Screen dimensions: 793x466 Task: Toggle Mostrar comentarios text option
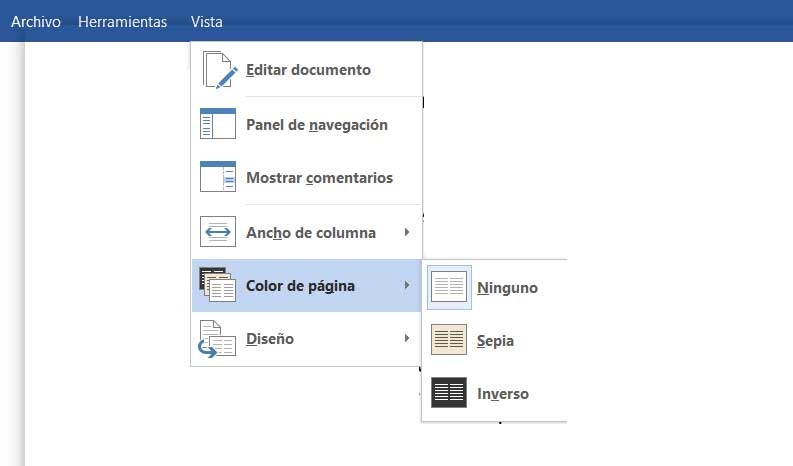click(x=319, y=178)
